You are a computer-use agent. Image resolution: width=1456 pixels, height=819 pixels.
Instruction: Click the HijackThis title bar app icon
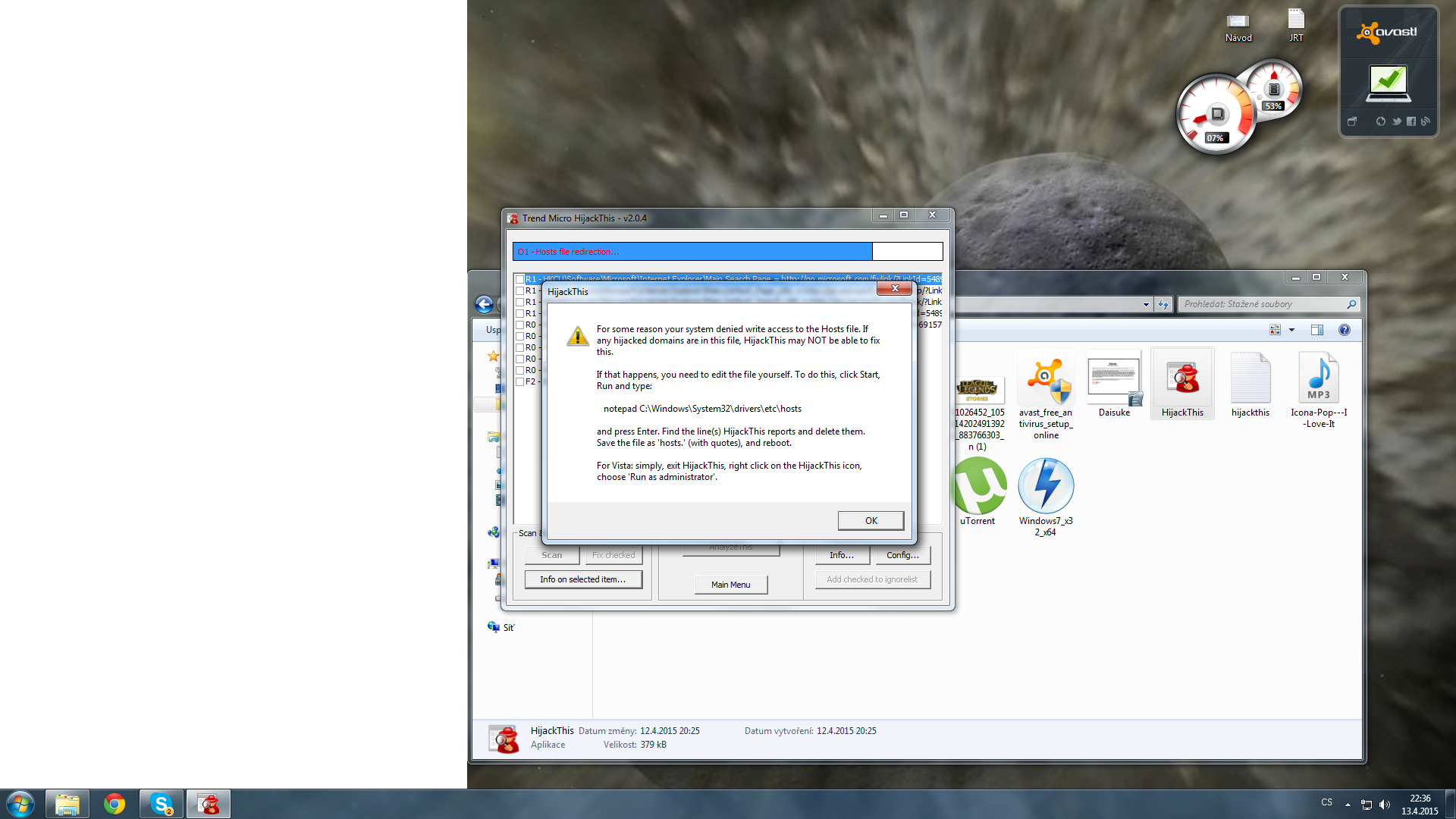pyautogui.click(x=513, y=218)
